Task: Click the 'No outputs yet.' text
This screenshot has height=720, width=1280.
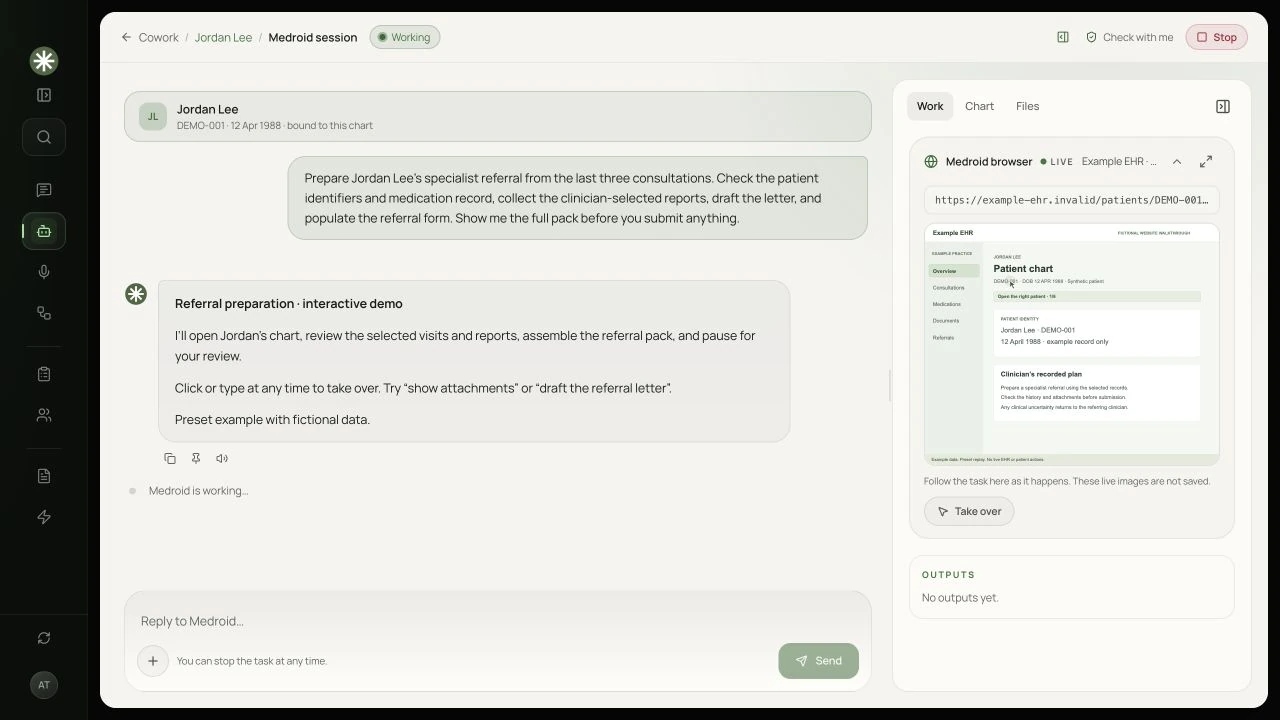Action: point(960,598)
